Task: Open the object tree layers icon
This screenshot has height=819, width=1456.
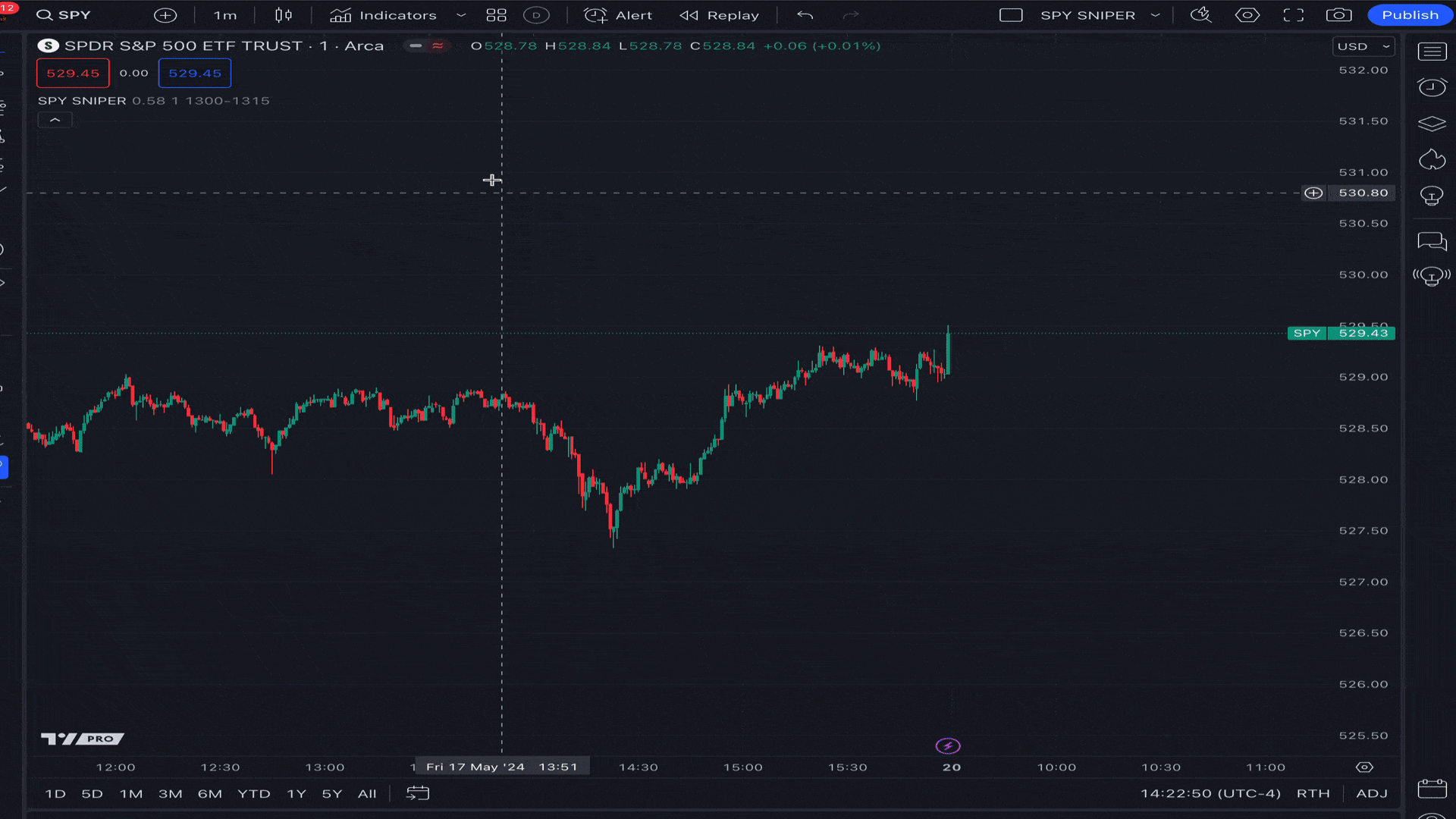Action: click(1432, 124)
